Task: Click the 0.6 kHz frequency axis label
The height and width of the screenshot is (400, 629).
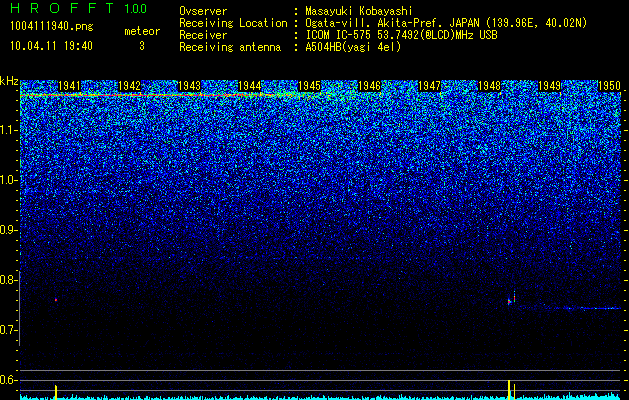Action: (x=9, y=380)
